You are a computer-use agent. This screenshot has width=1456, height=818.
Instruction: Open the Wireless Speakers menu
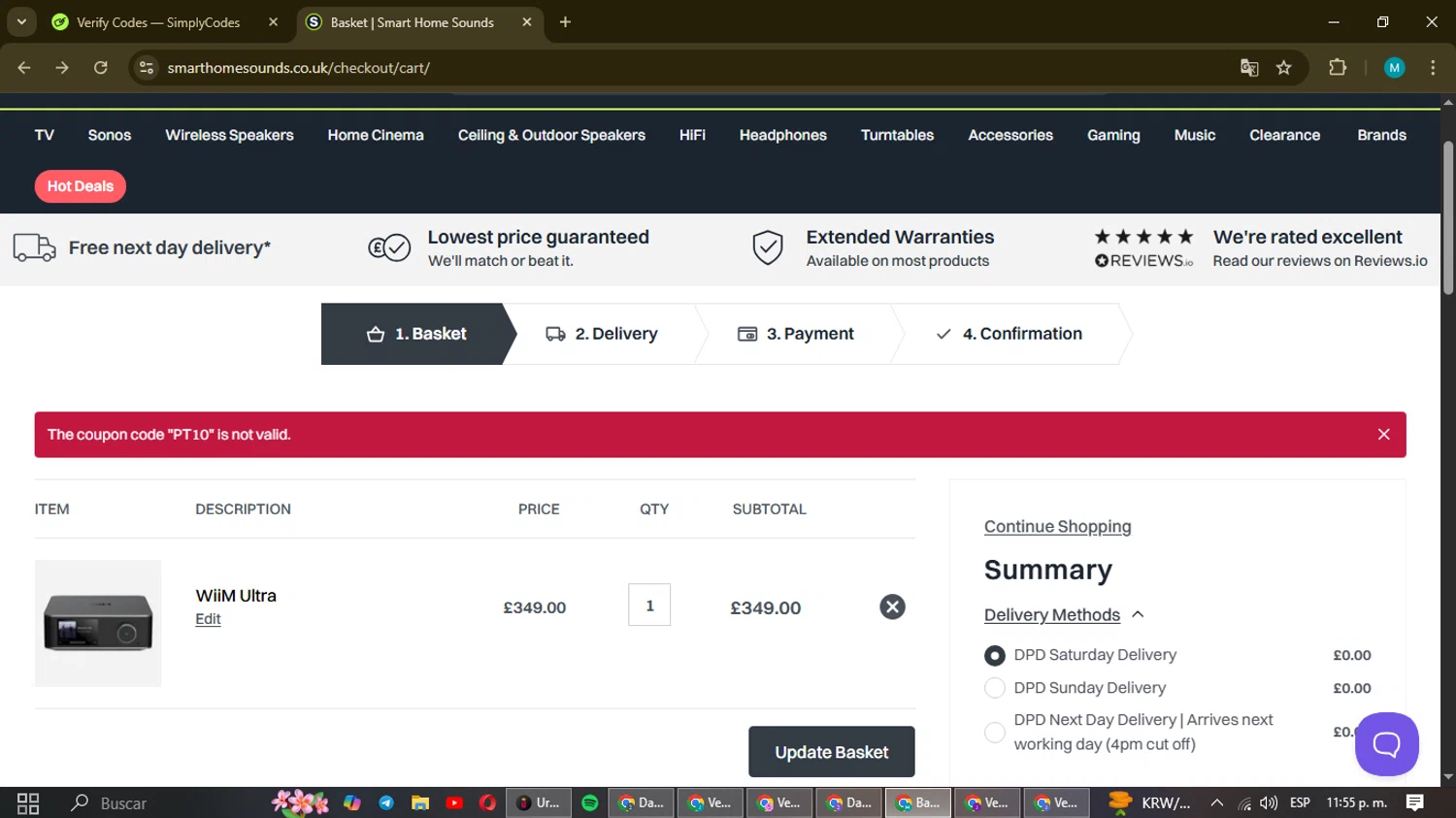click(x=229, y=135)
